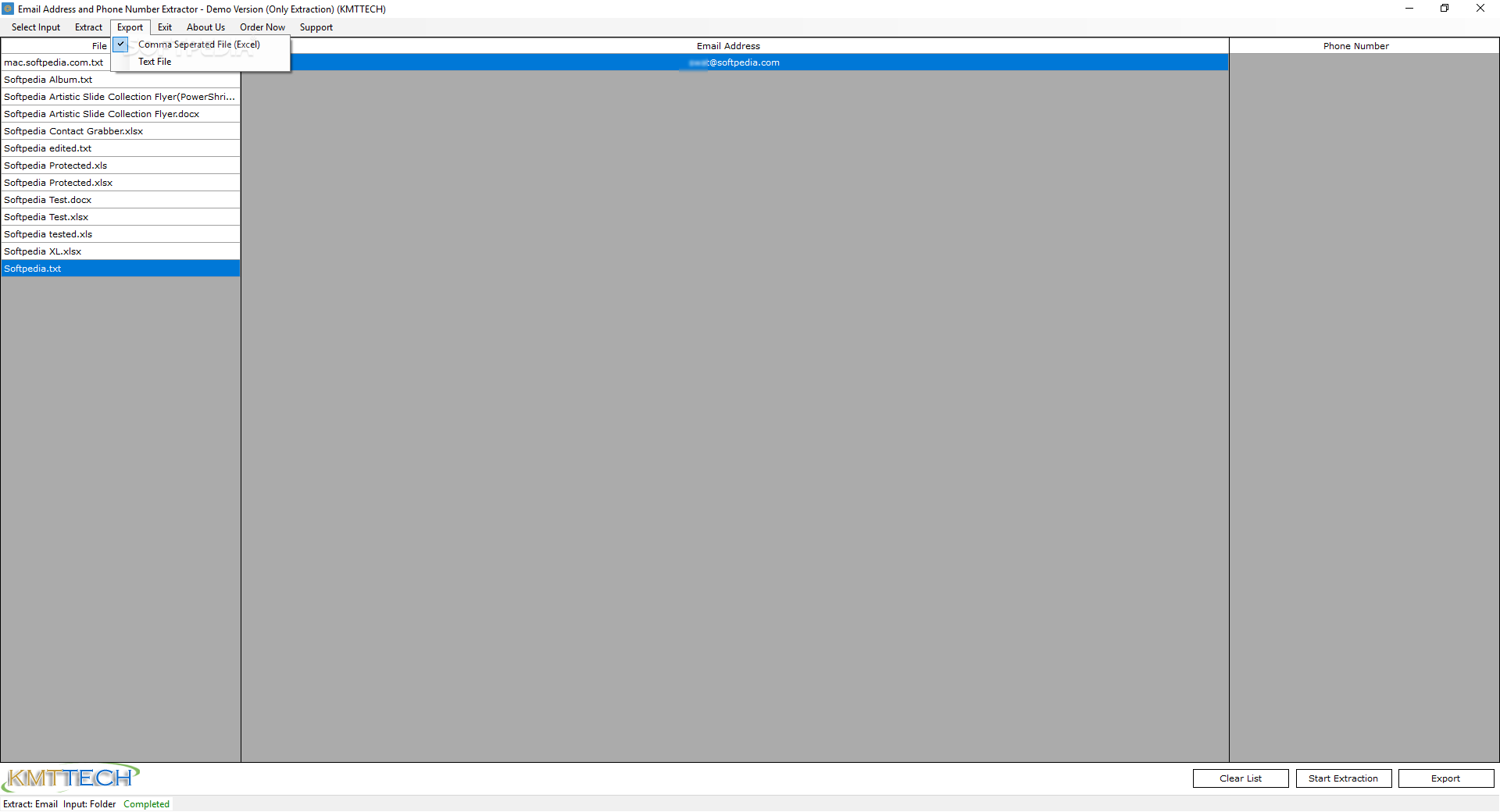Click Input: Folder status bar entry
The width and height of the screenshot is (1500, 812).
[x=89, y=804]
